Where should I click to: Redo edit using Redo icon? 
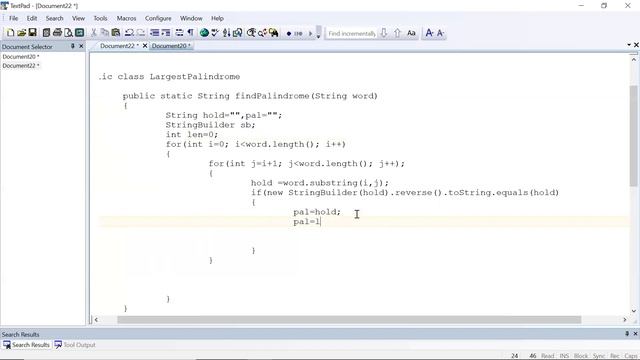pos(141,33)
